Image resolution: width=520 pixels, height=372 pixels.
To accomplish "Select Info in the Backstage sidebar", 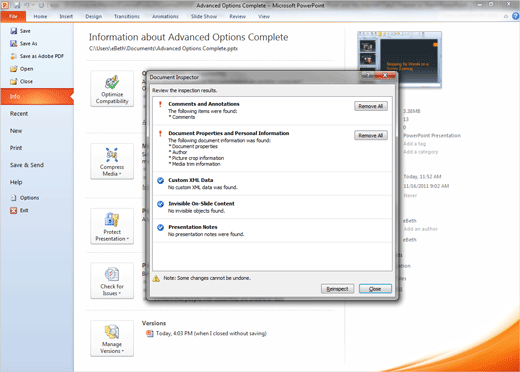I will point(37,97).
